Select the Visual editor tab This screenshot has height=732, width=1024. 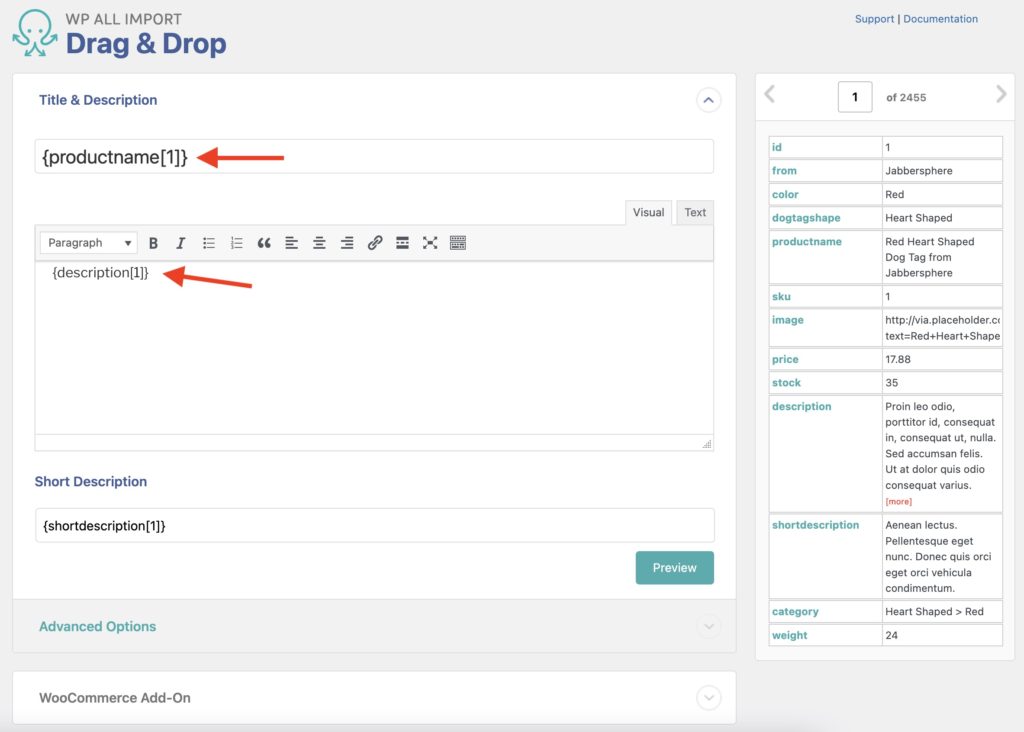click(647, 212)
